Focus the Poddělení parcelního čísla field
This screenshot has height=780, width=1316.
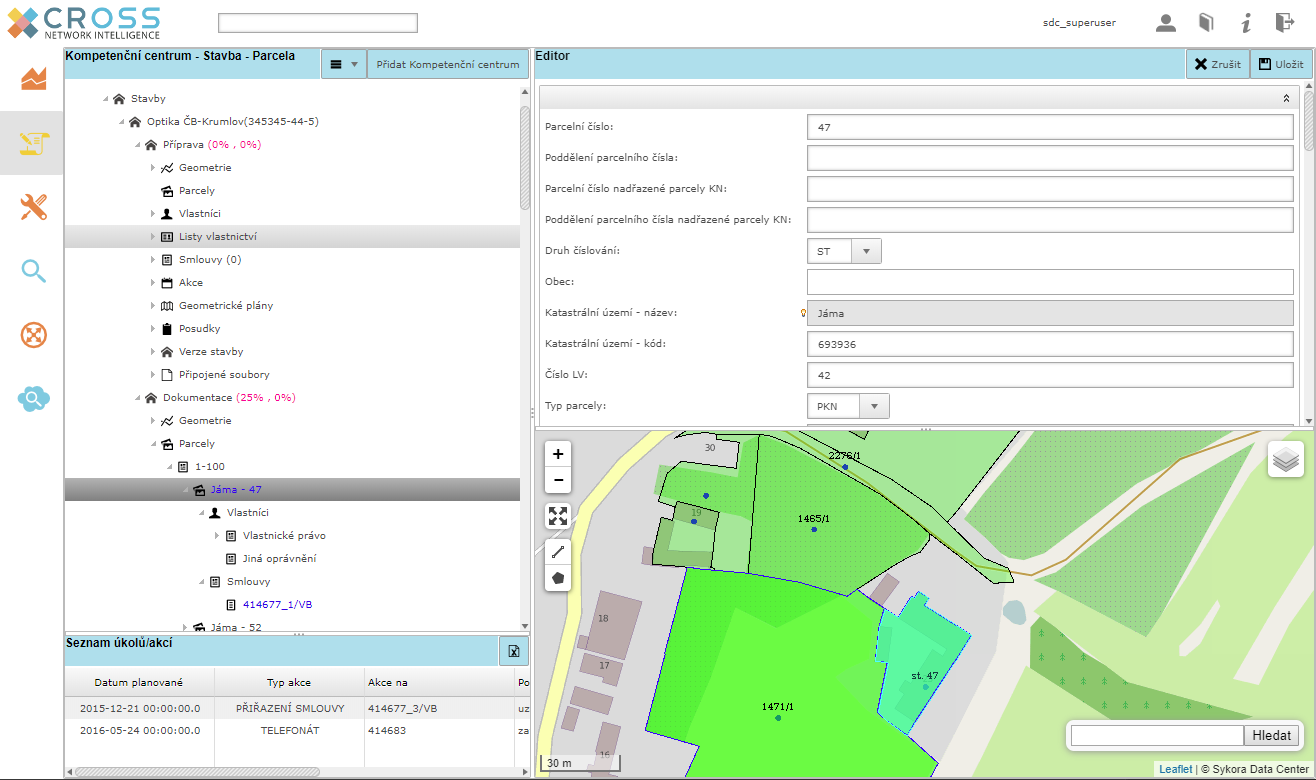point(1050,158)
